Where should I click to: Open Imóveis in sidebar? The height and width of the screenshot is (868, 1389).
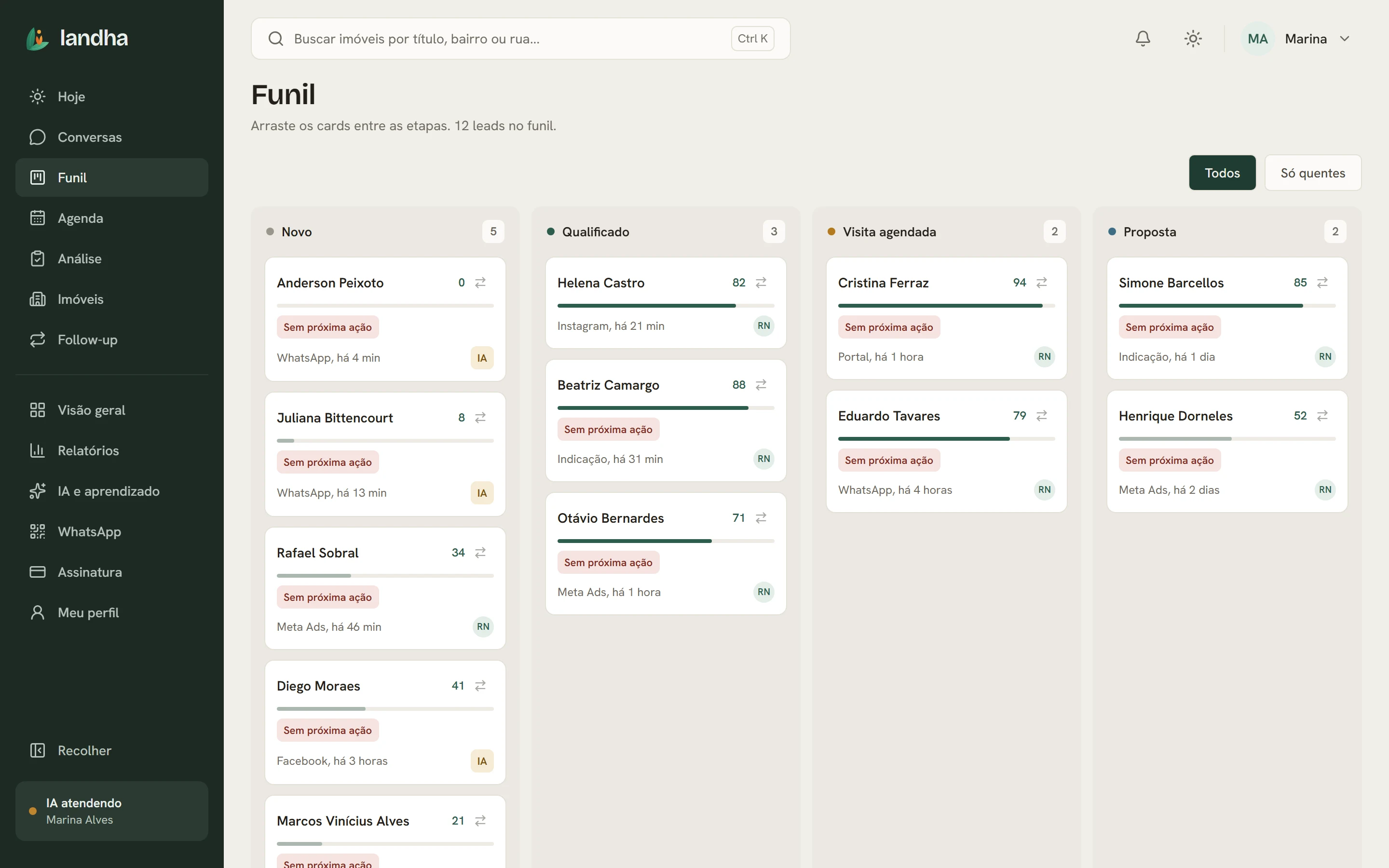click(112, 299)
